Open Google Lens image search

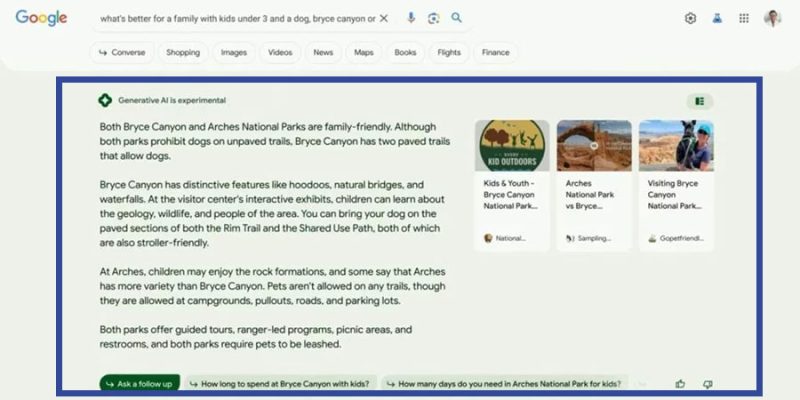pos(433,18)
